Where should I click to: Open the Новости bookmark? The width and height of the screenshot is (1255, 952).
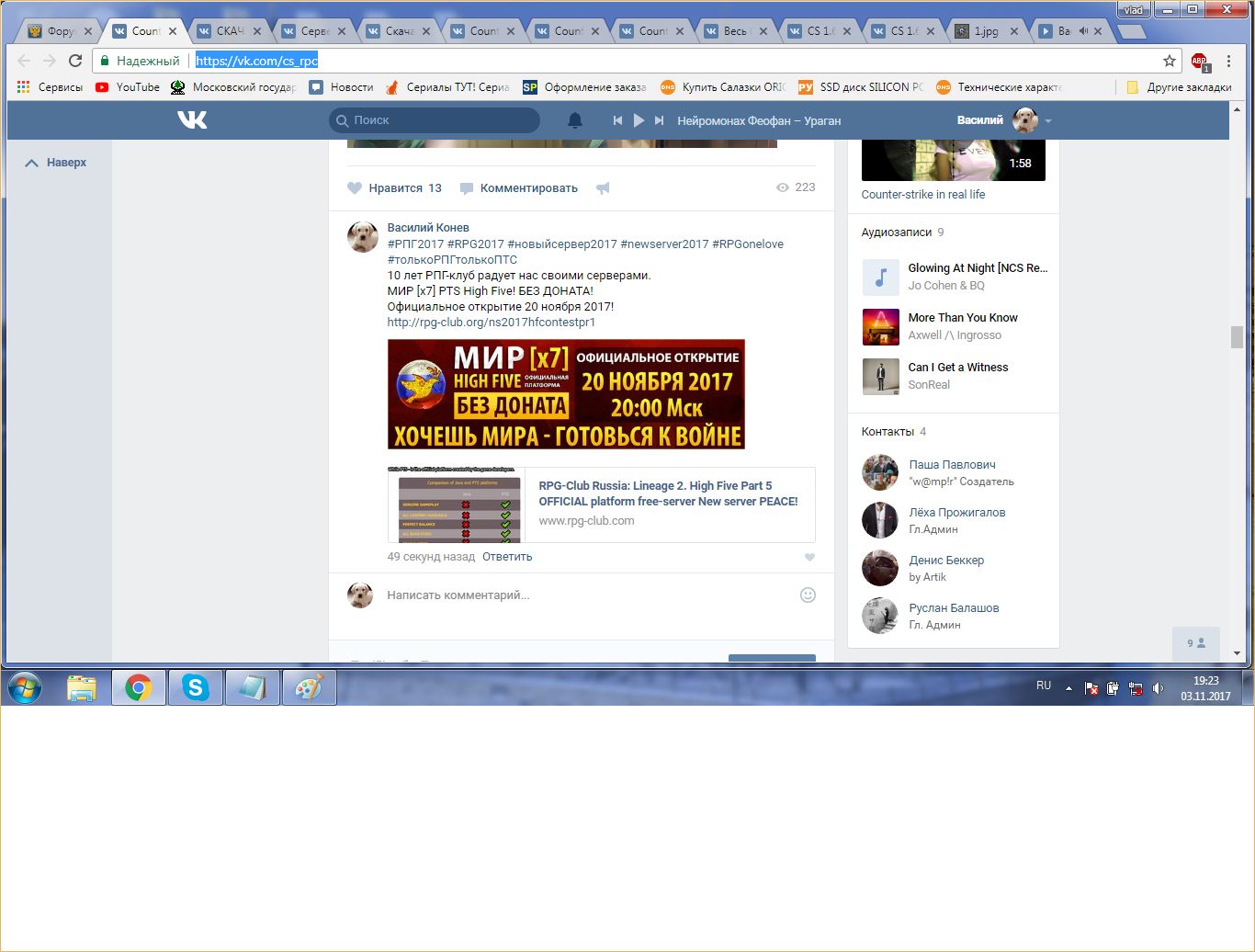point(342,87)
